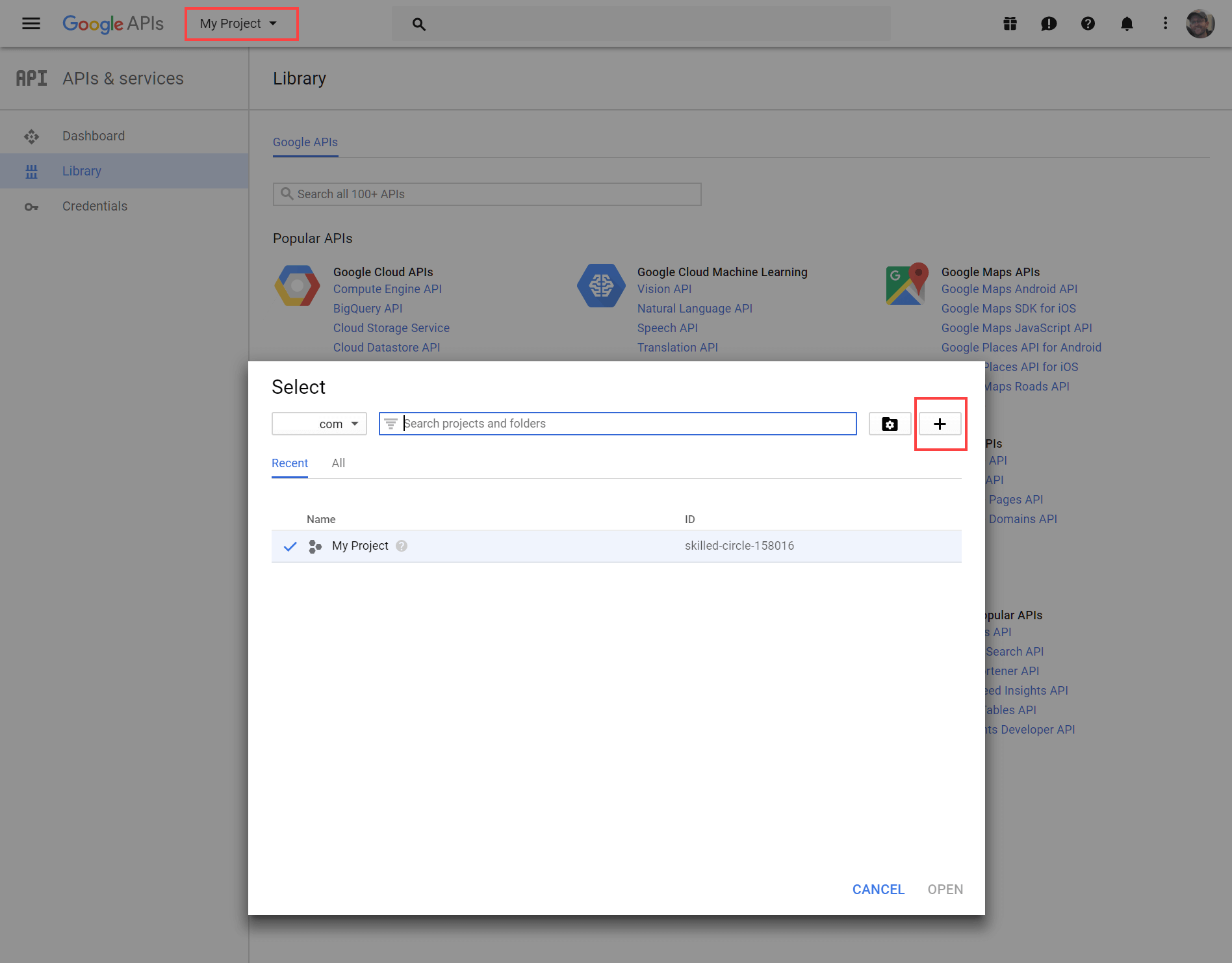
Task: Click the feedback alert icon
Action: pyautogui.click(x=1049, y=24)
